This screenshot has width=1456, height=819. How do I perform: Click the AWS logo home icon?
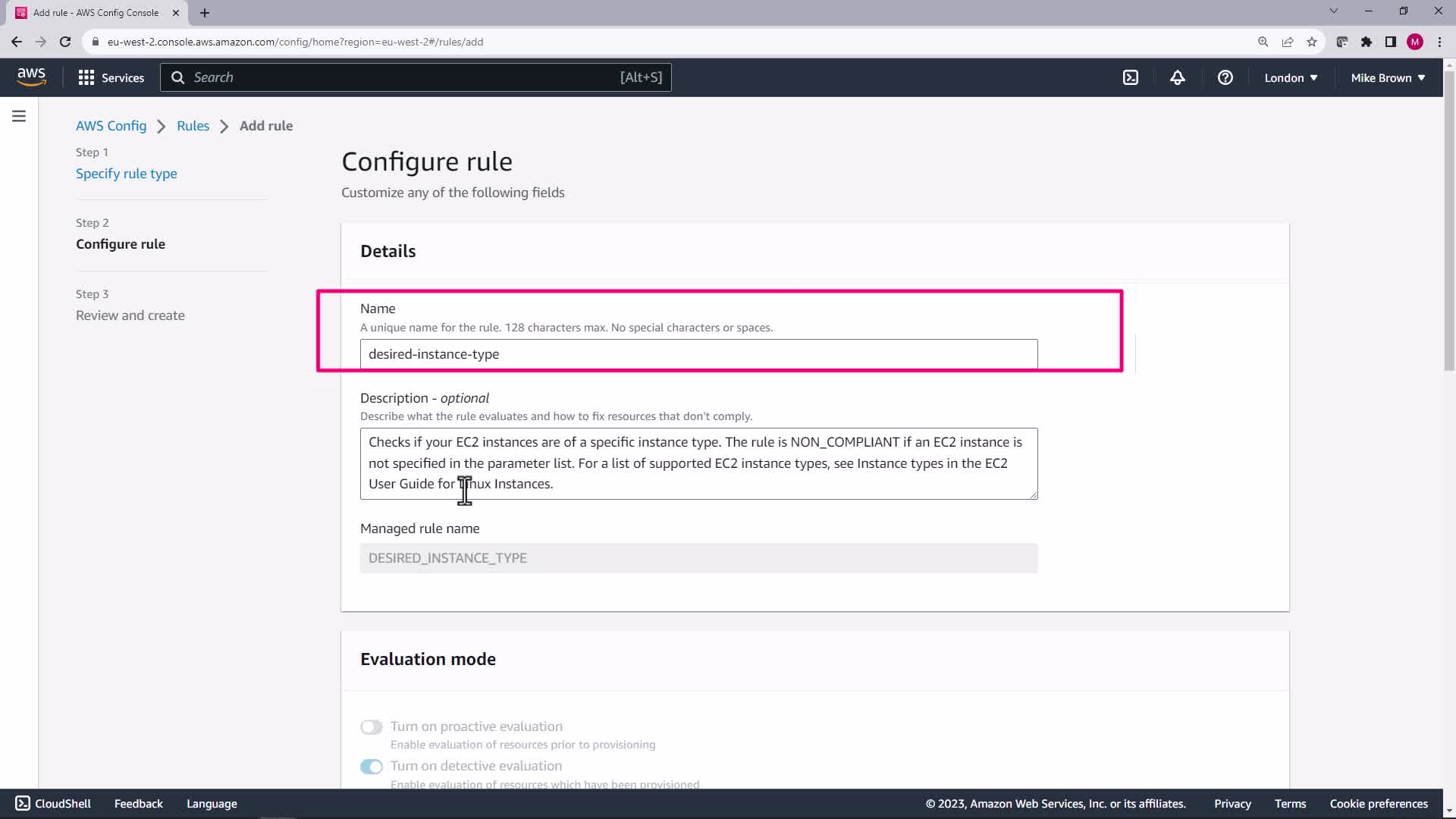[x=31, y=77]
